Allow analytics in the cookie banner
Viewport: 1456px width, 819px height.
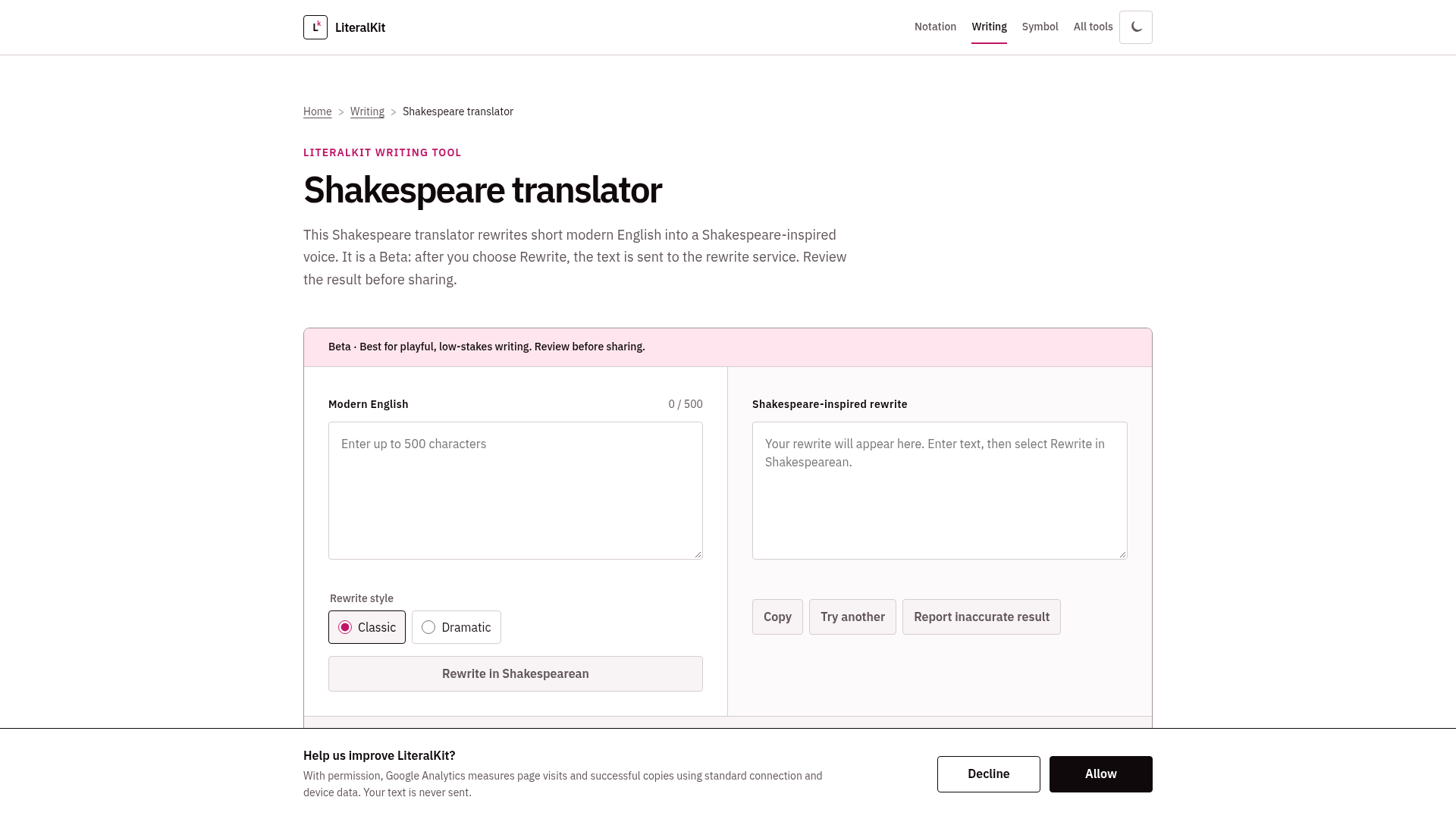[1101, 774]
